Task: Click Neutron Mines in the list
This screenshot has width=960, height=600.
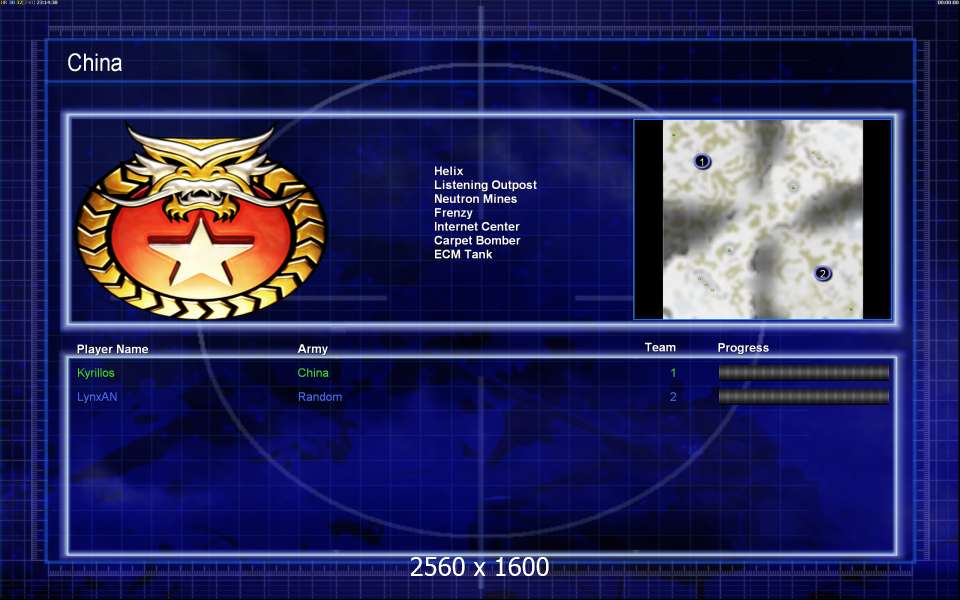Action: (x=476, y=199)
